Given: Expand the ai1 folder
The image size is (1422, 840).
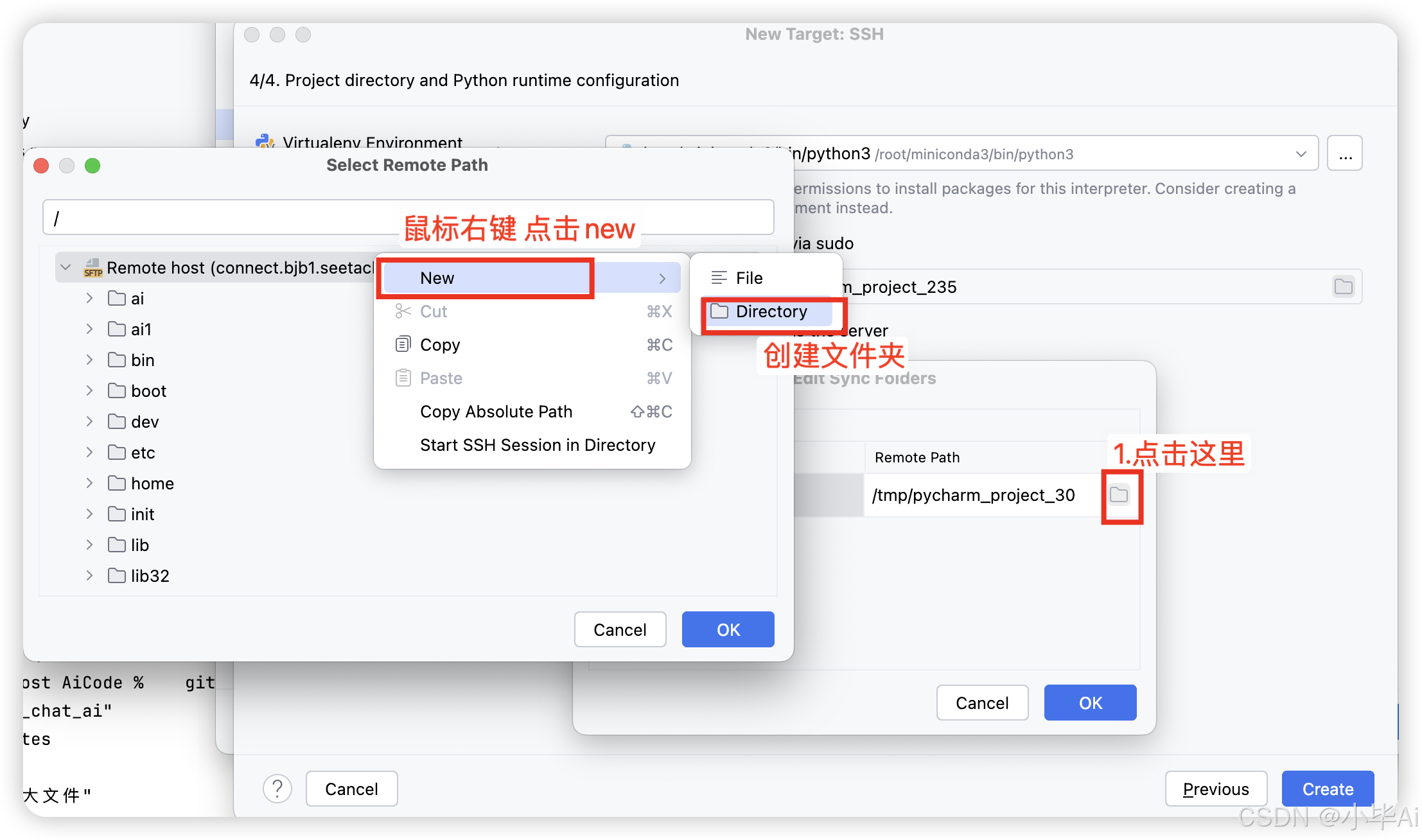Looking at the screenshot, I should [x=89, y=329].
